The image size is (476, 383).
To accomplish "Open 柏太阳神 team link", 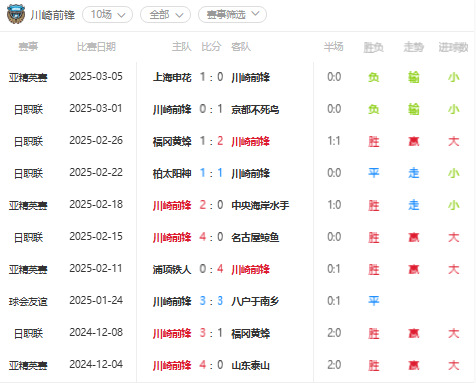I will point(172,173).
